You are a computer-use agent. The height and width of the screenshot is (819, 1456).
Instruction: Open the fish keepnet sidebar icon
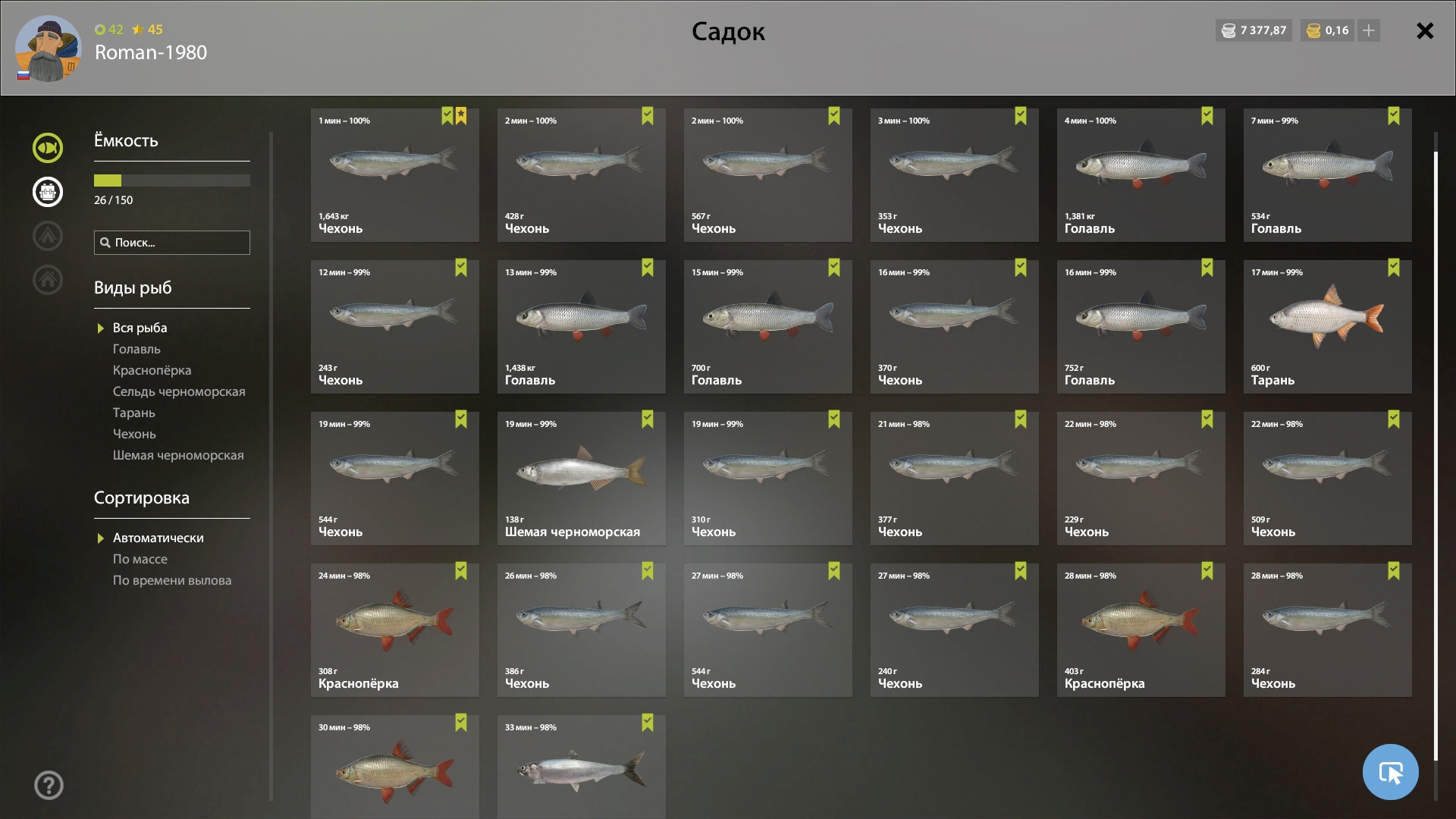(x=47, y=148)
